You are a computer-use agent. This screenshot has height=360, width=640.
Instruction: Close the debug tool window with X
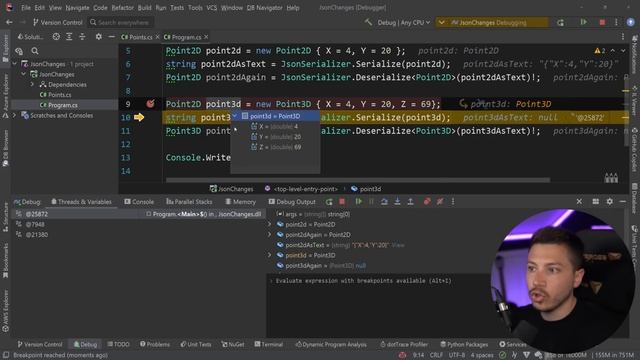pos(579,202)
